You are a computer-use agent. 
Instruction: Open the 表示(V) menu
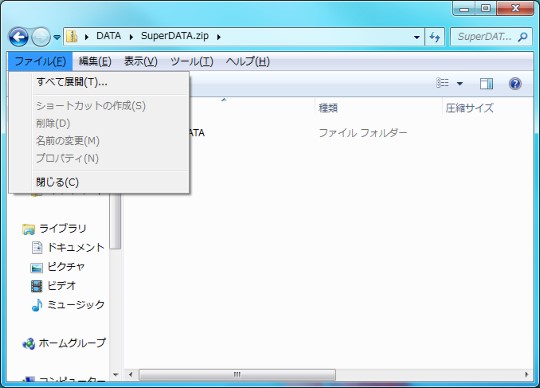141,62
